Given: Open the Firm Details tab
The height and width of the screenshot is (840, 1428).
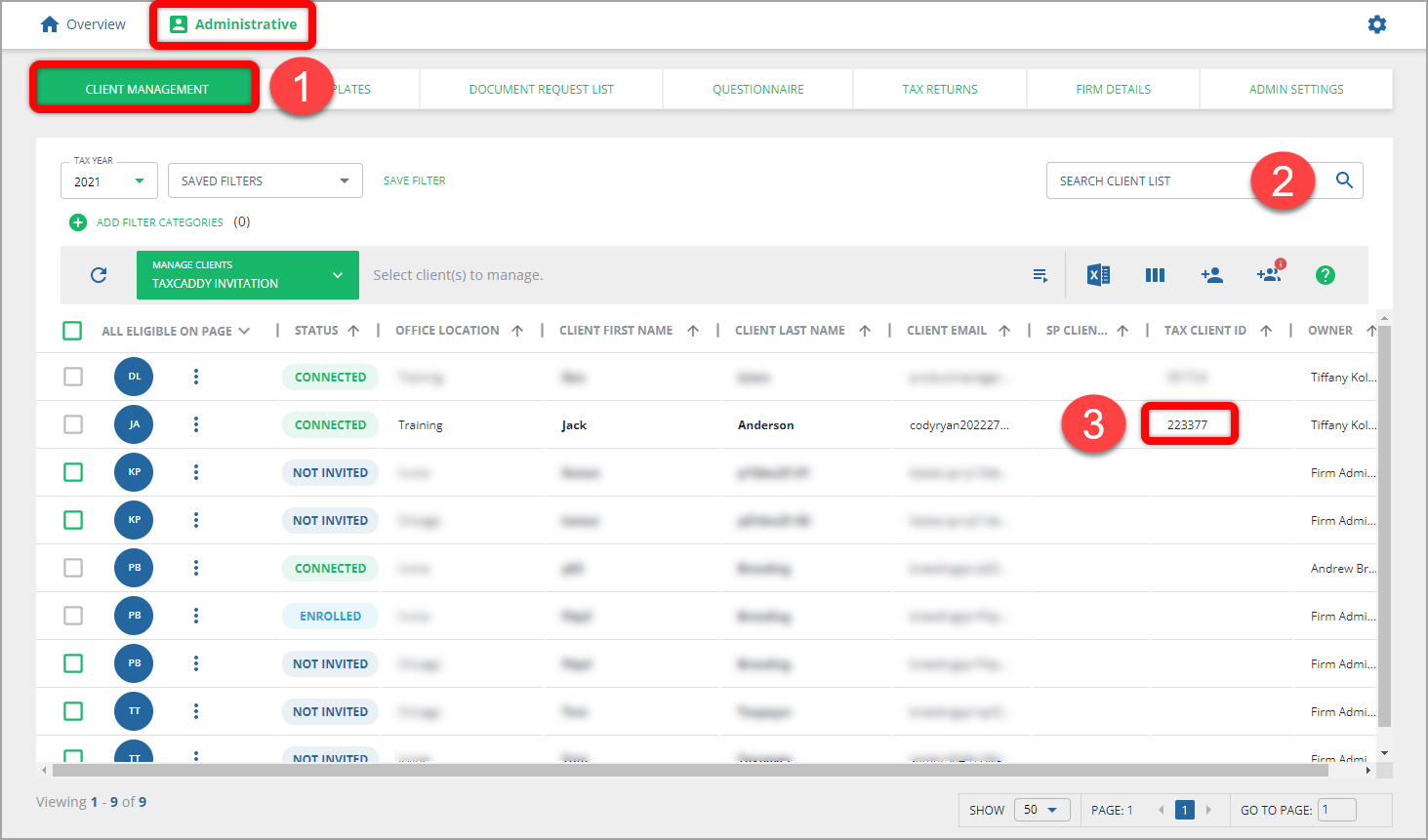Looking at the screenshot, I should tap(1113, 90).
